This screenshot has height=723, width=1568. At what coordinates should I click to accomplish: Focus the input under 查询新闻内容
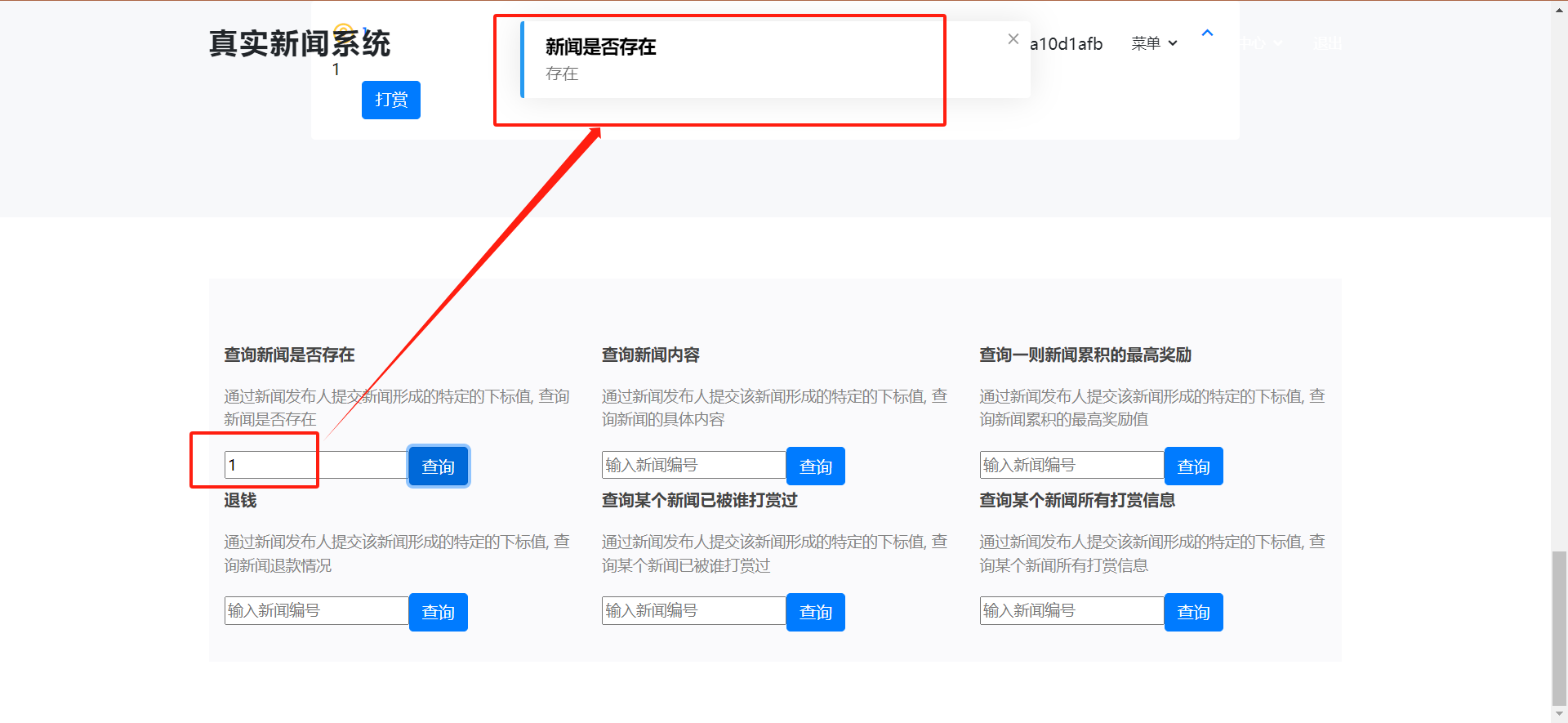pyautogui.click(x=694, y=465)
